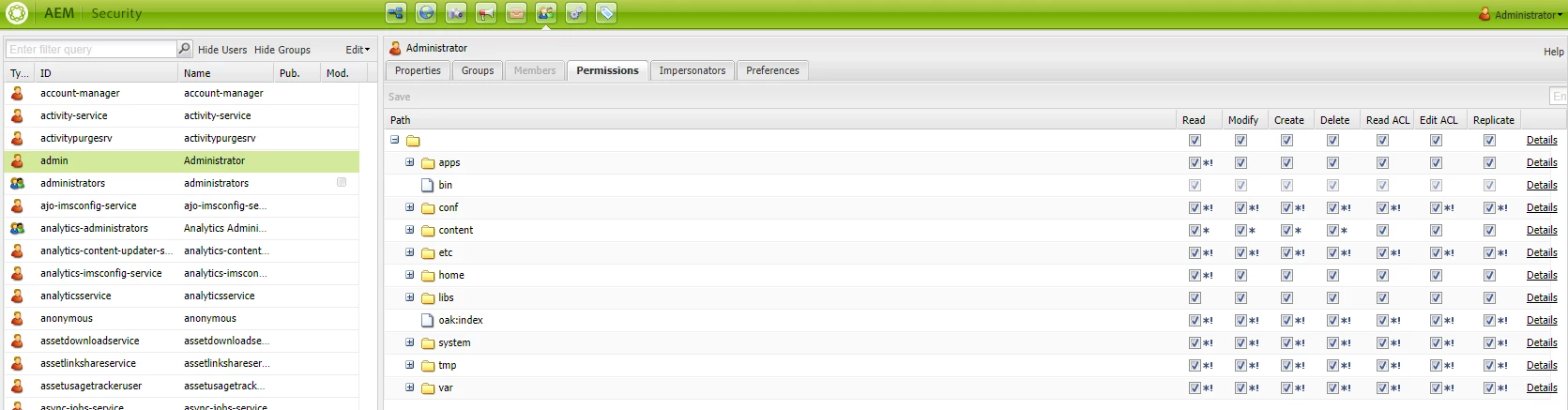The width and height of the screenshot is (1568, 410).
Task: Click the oak:index file icon
Action: [428, 320]
